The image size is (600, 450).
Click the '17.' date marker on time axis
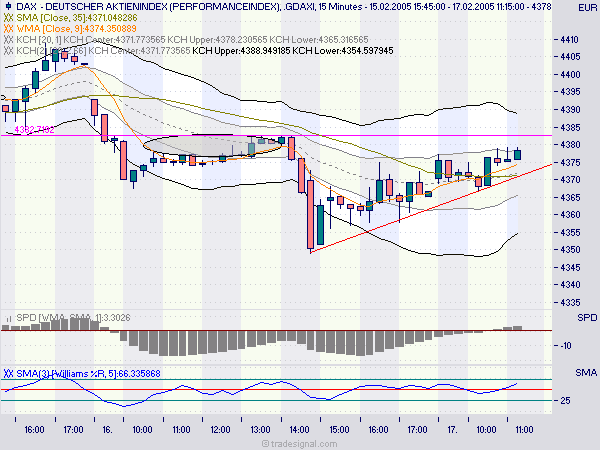click(452, 430)
